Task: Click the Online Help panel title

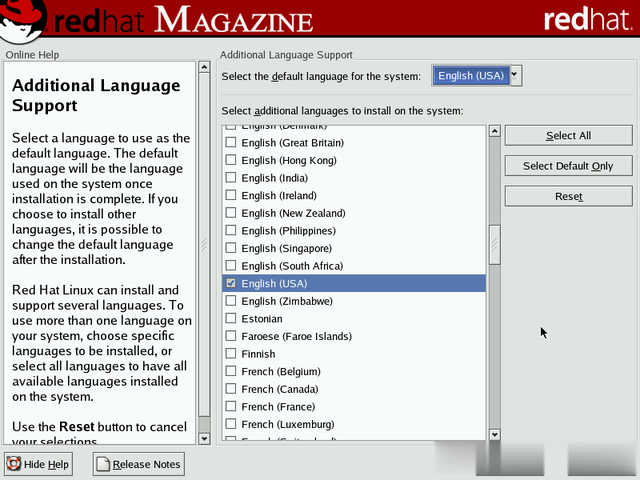Action: tap(32, 55)
